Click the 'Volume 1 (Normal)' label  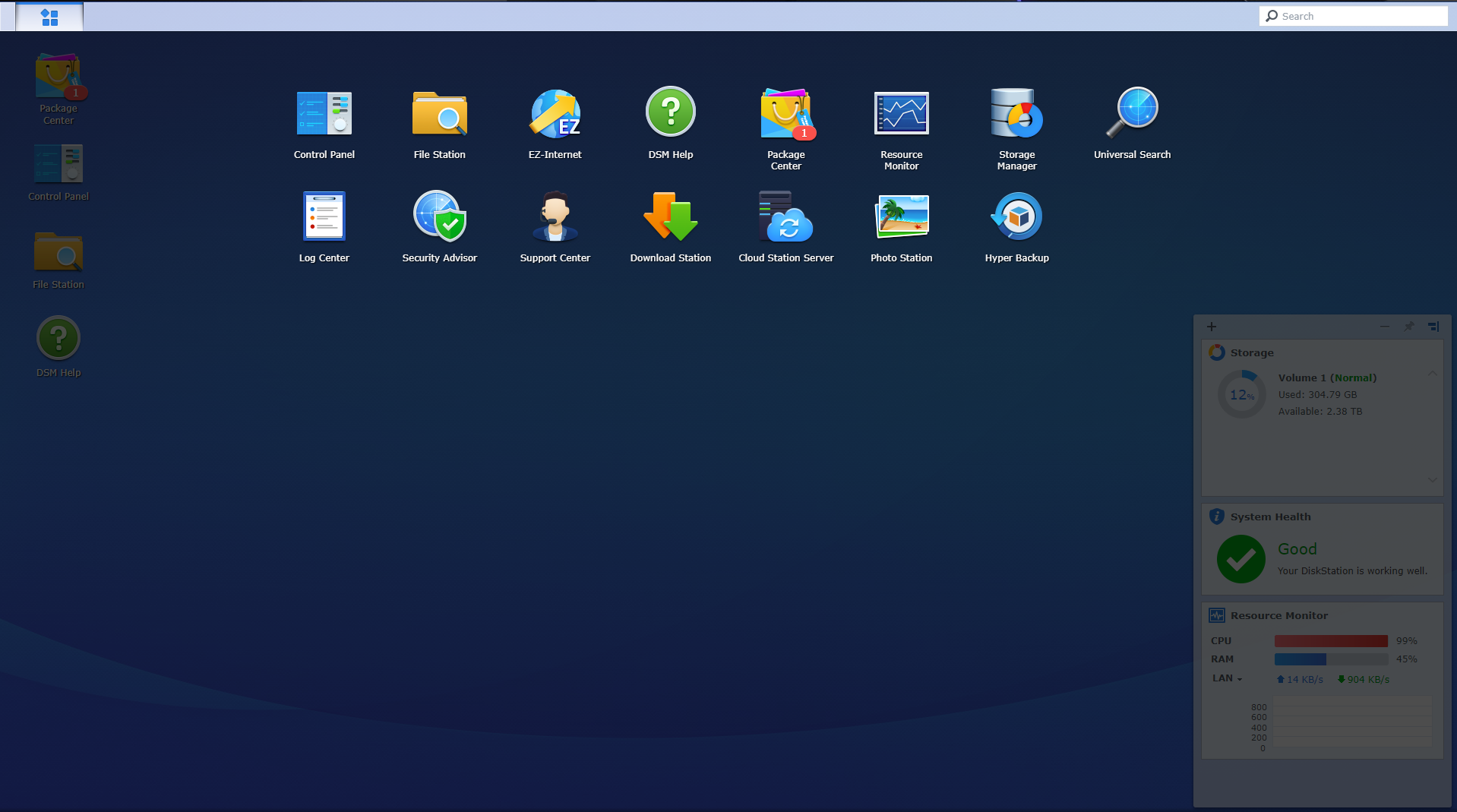[x=1327, y=378]
